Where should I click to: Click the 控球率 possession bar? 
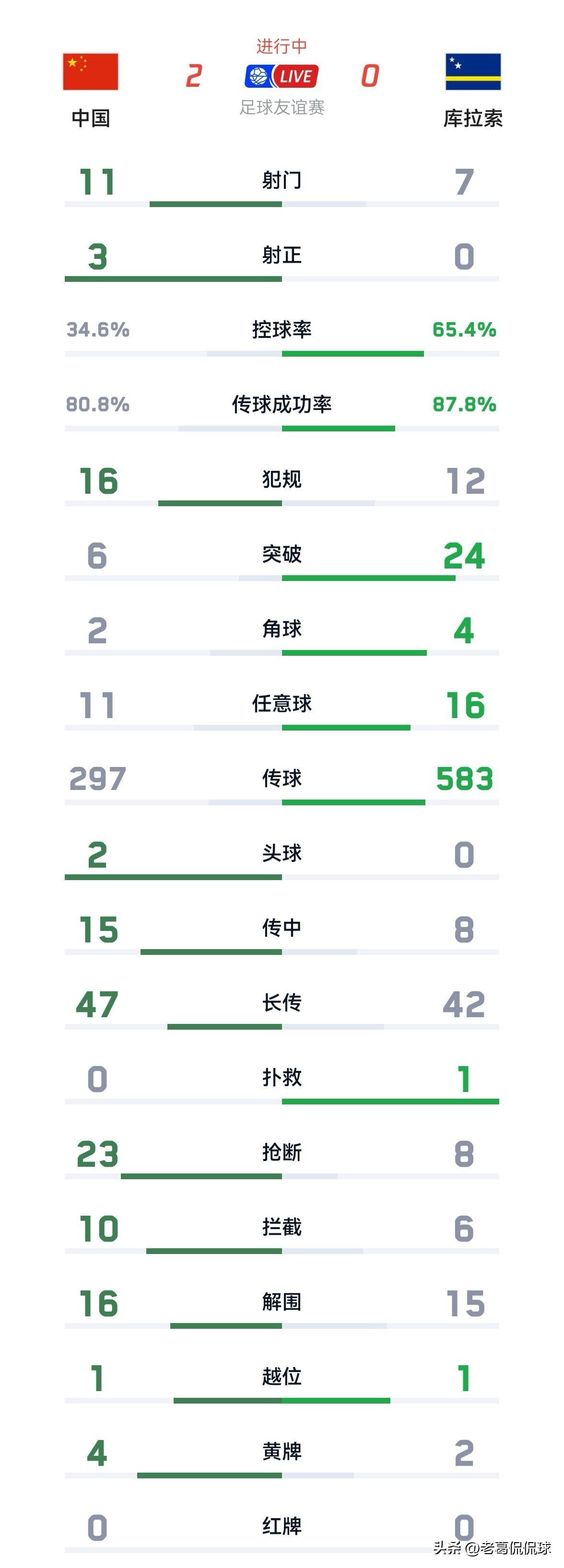[x=282, y=354]
